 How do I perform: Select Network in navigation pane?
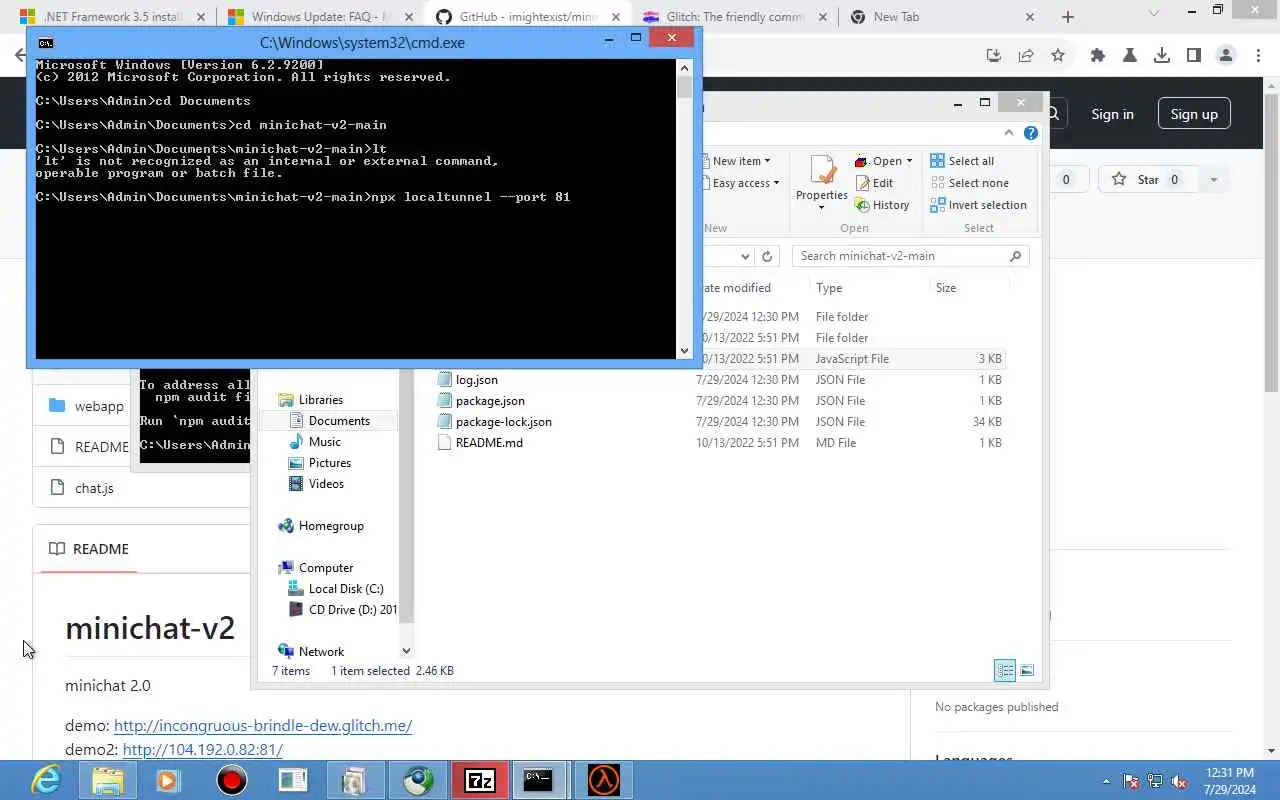tap(321, 652)
